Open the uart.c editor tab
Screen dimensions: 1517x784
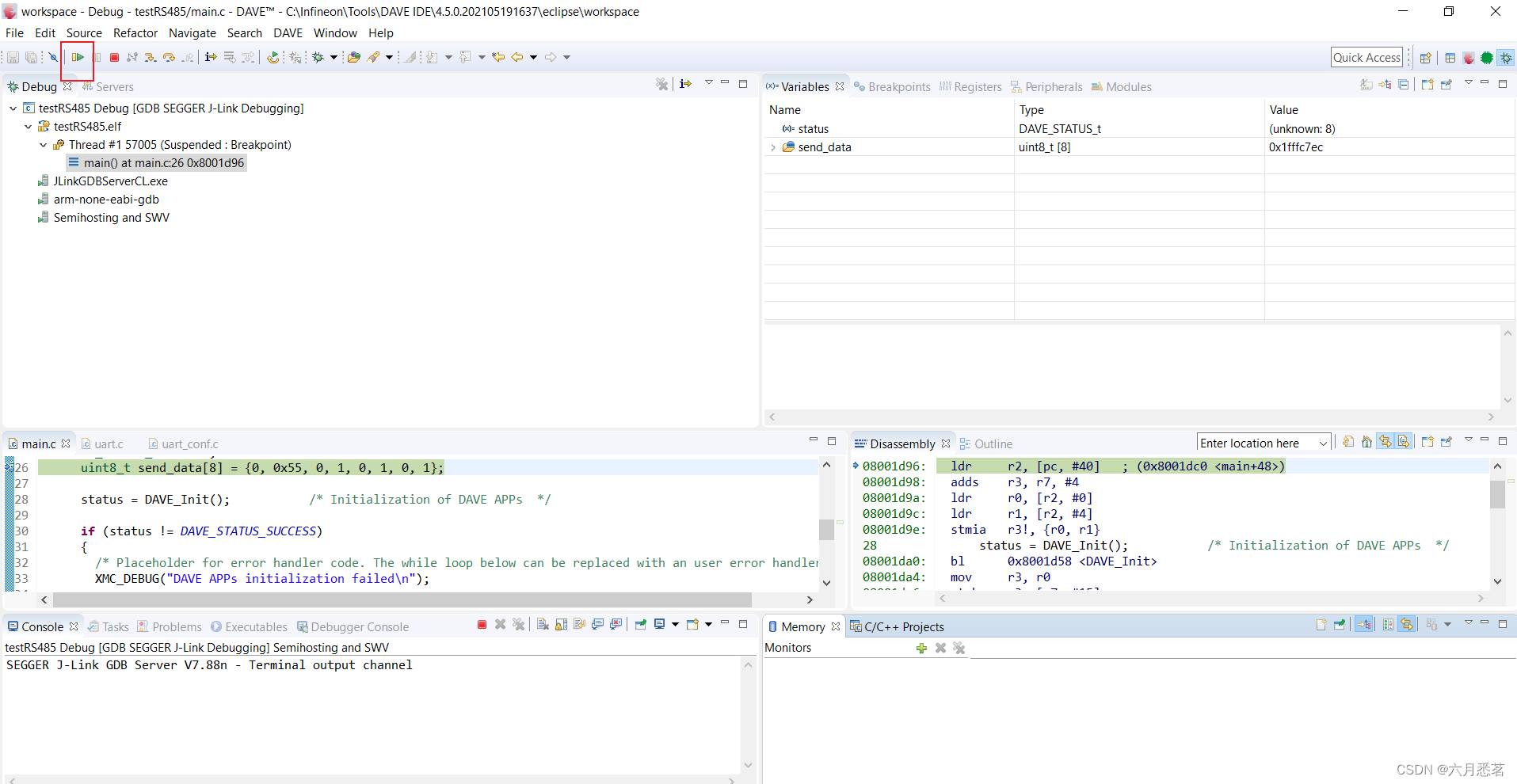[x=103, y=444]
